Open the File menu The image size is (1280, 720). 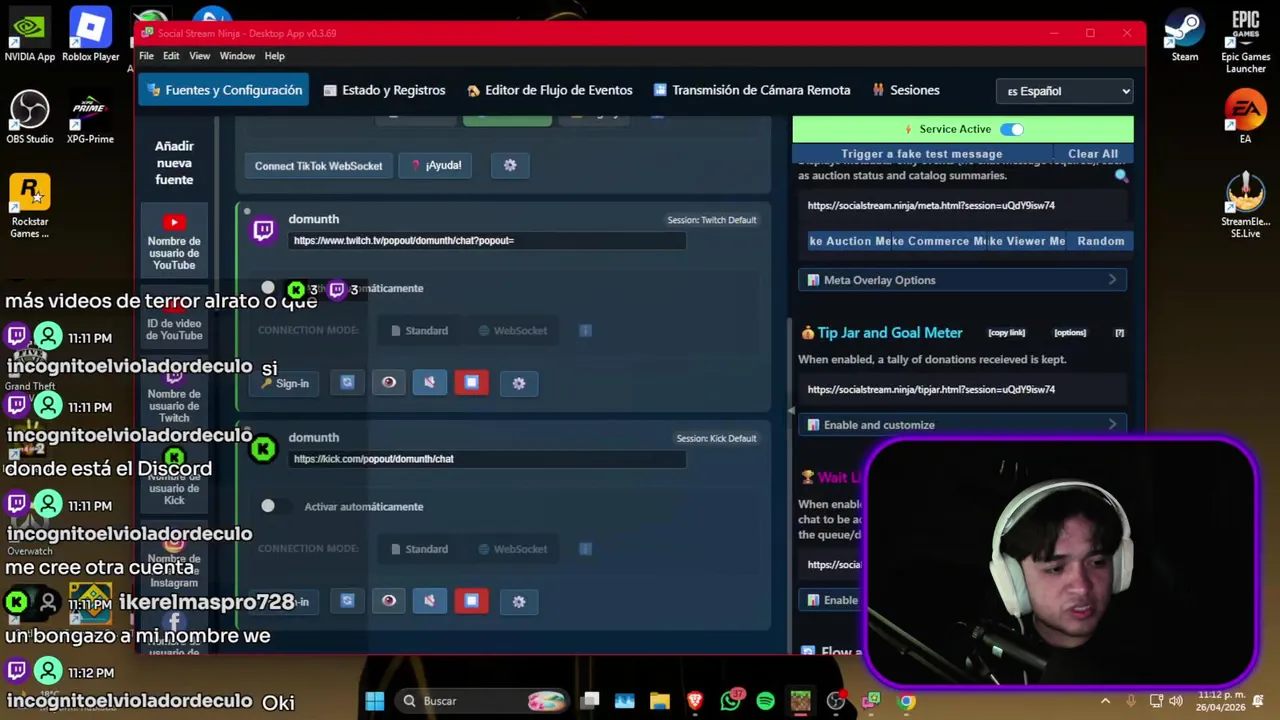coord(146,56)
